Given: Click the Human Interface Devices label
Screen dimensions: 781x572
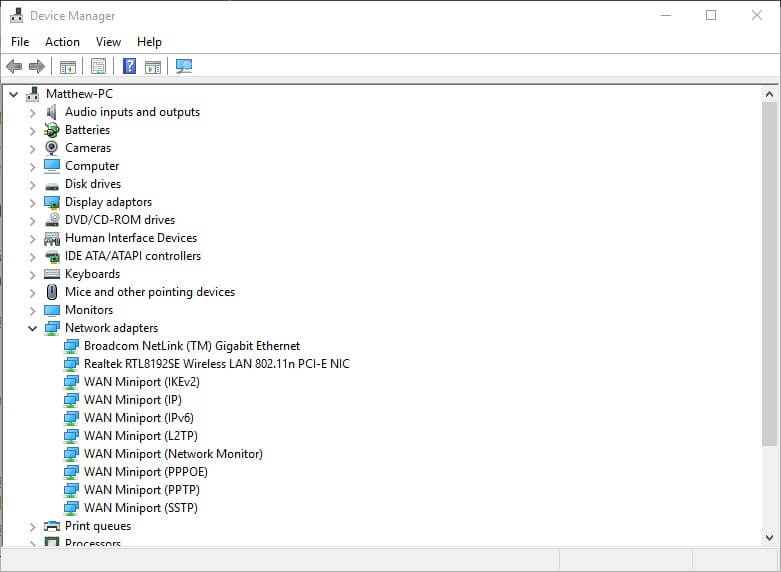Looking at the screenshot, I should [131, 238].
